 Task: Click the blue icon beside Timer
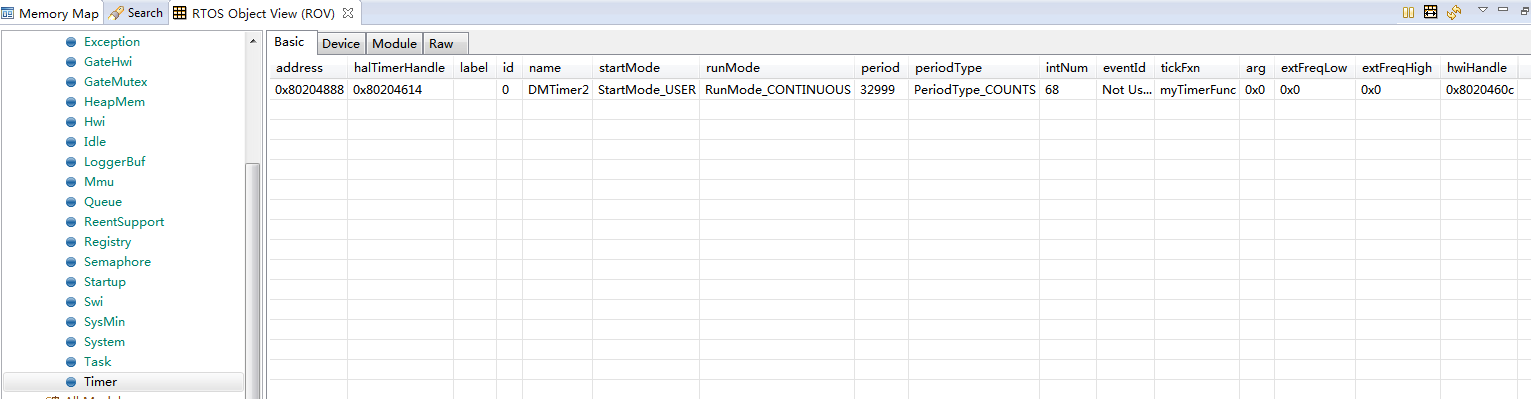[71, 382]
